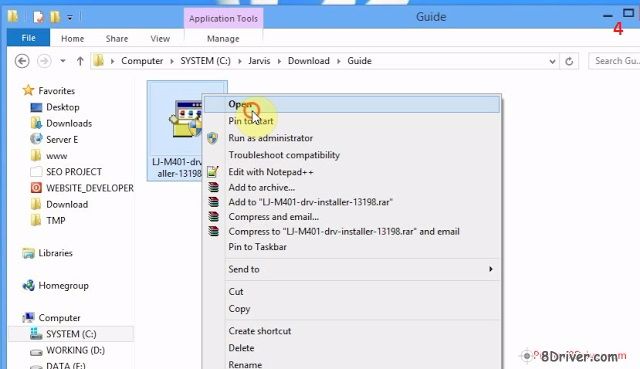
Task: Open the www folder in Favorites
Action: pos(56,156)
